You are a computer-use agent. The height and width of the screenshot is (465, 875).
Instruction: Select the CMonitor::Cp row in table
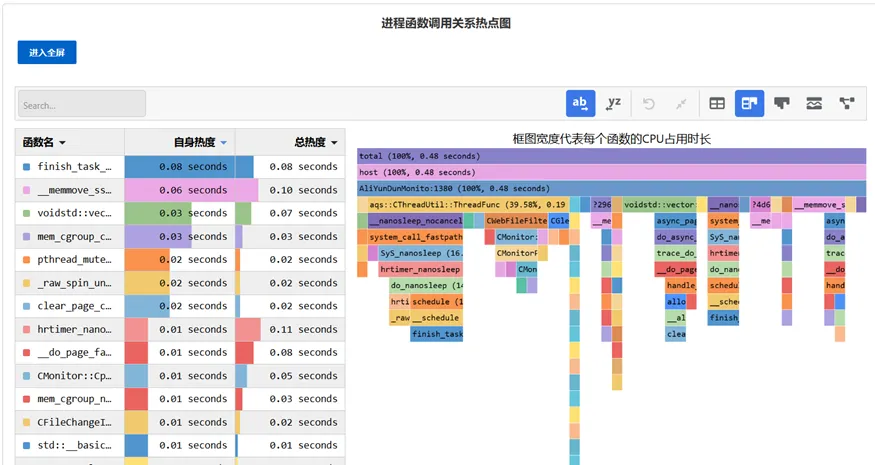[x=180, y=376]
